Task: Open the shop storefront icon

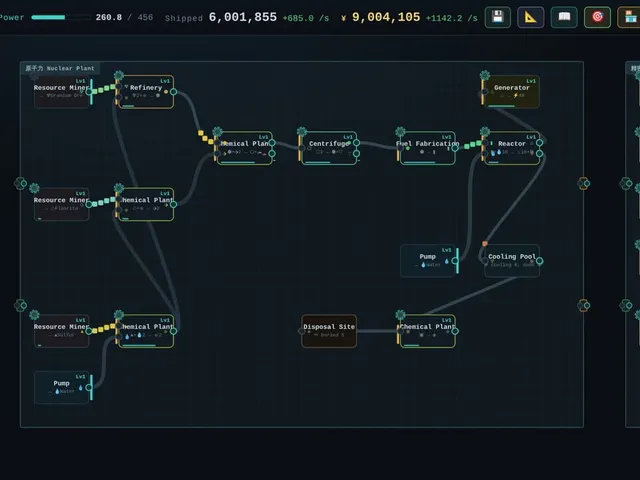Action: 629,17
